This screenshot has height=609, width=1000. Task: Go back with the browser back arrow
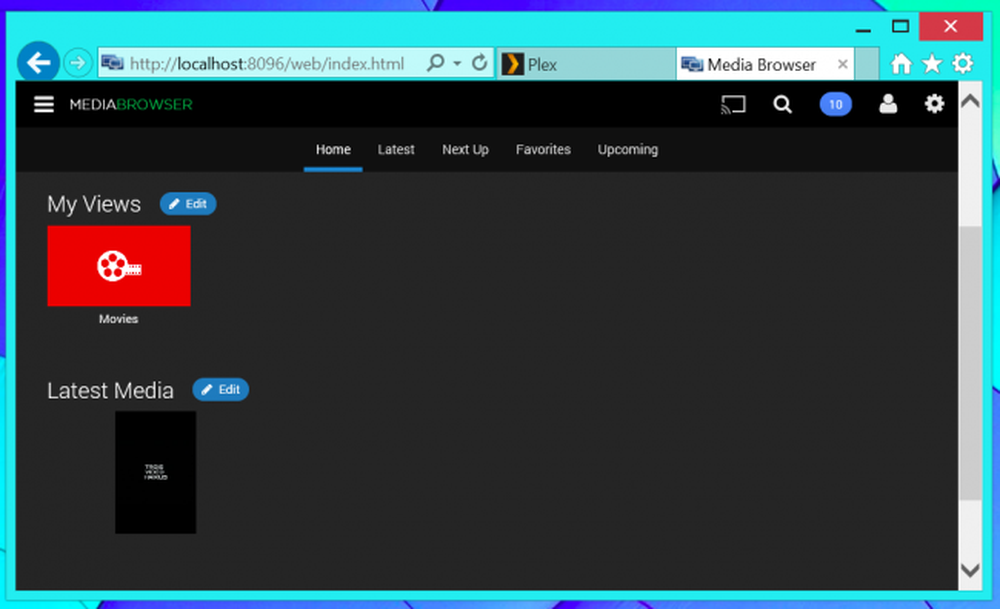tap(38, 62)
